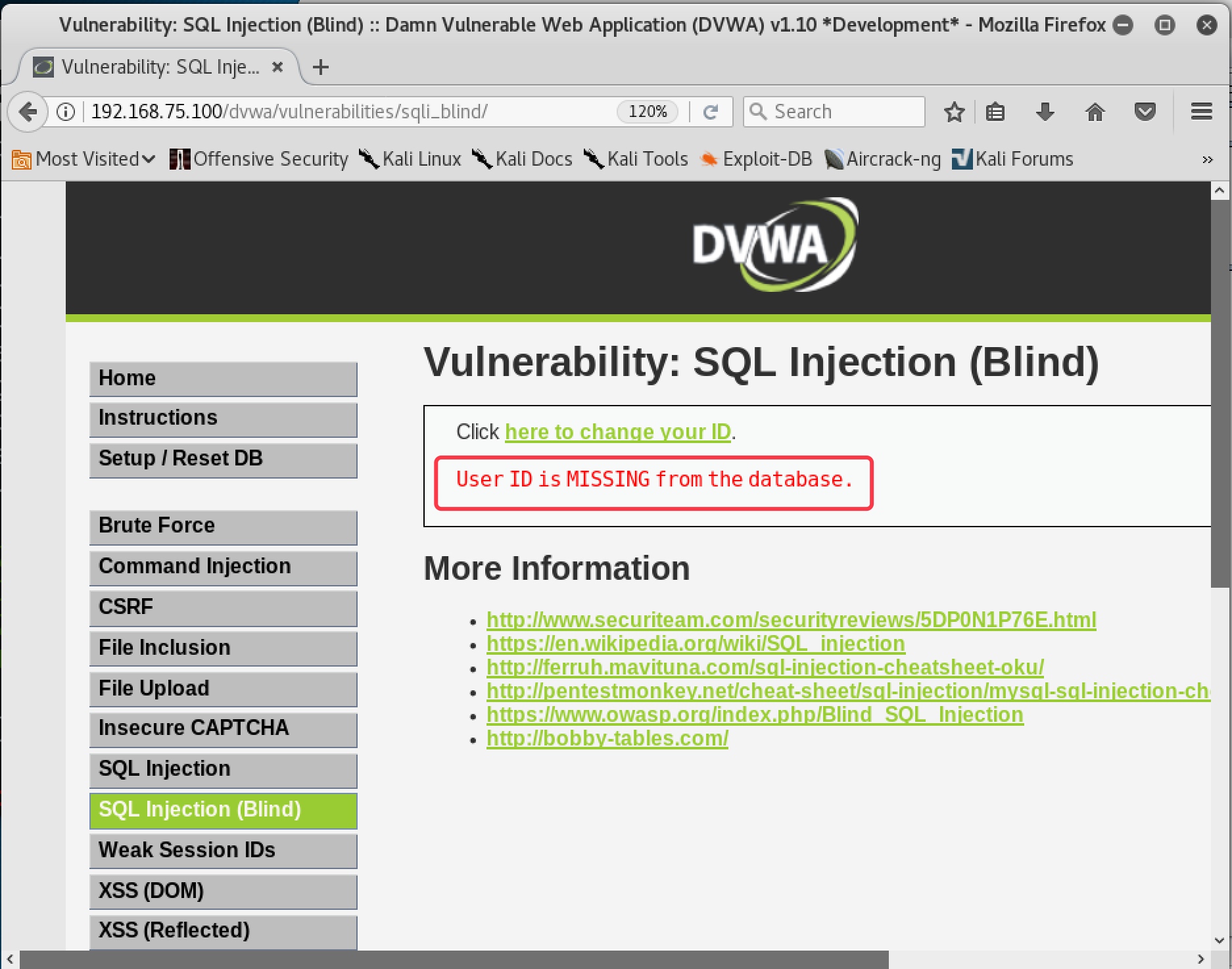This screenshot has width=1232, height=969.
Task: Open the Kali Tools bookmark
Action: click(x=636, y=159)
